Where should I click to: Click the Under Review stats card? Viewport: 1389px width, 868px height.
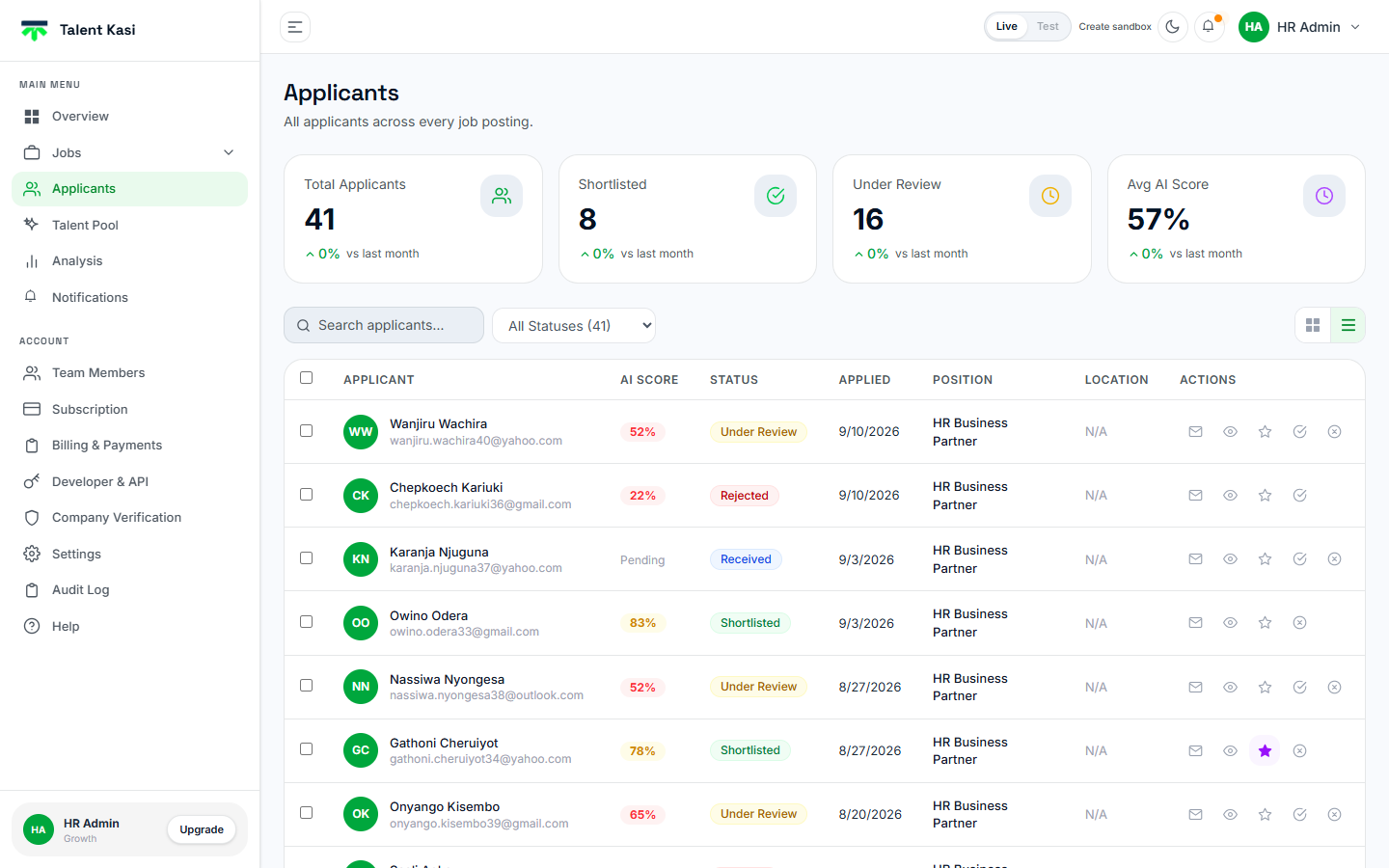click(x=962, y=219)
